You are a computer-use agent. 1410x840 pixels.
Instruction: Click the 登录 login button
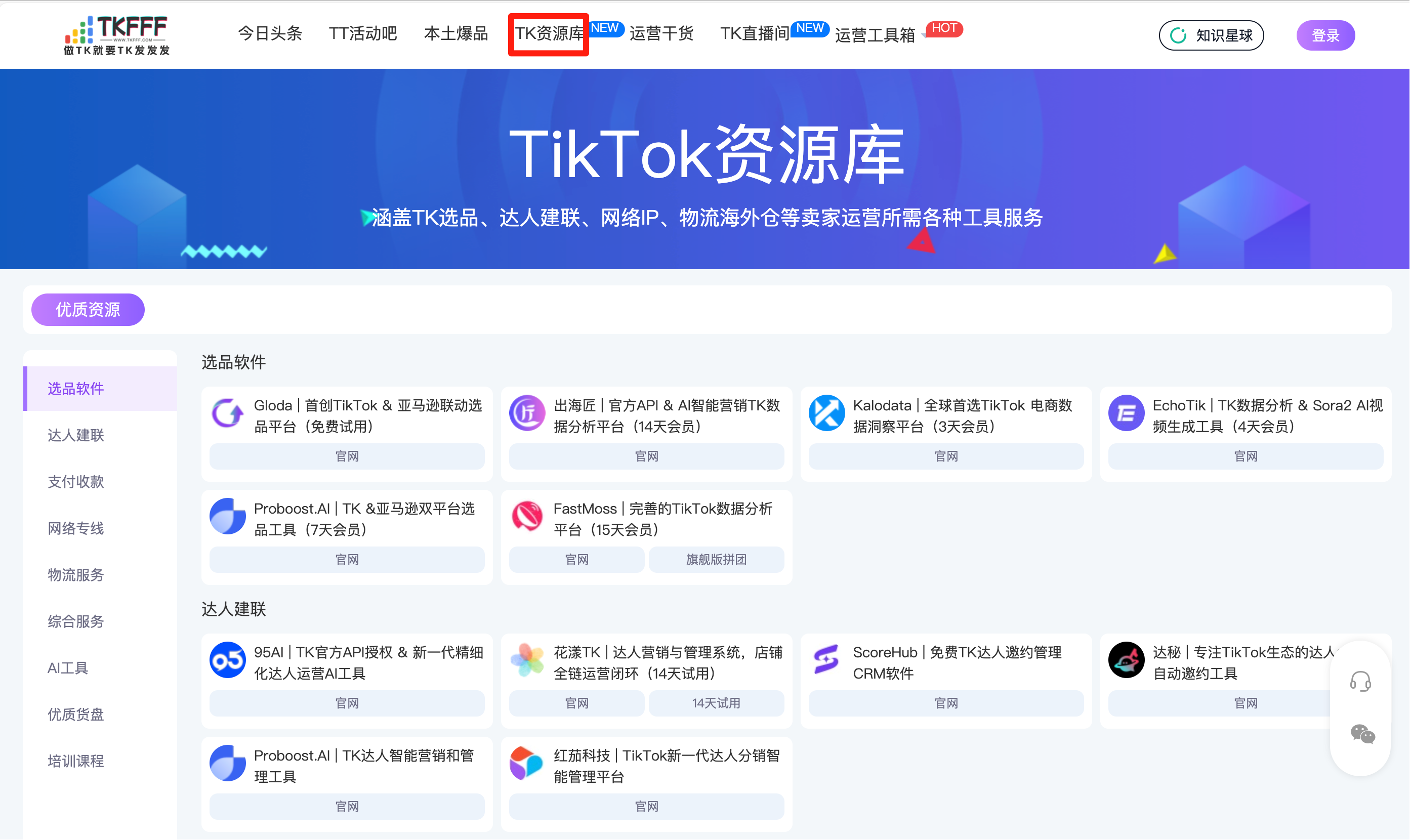[1324, 35]
